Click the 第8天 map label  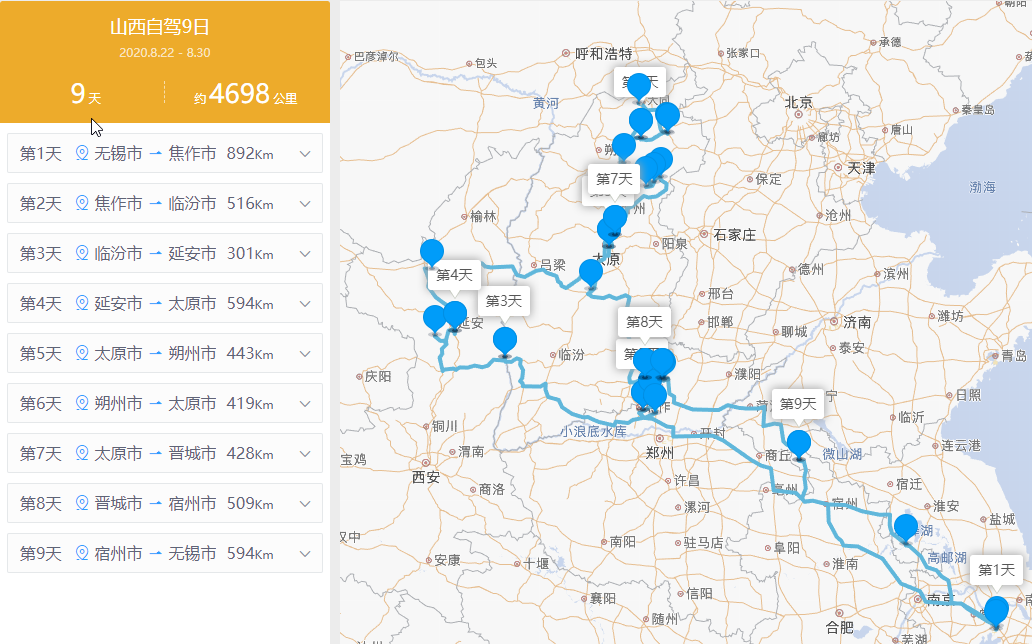644,322
